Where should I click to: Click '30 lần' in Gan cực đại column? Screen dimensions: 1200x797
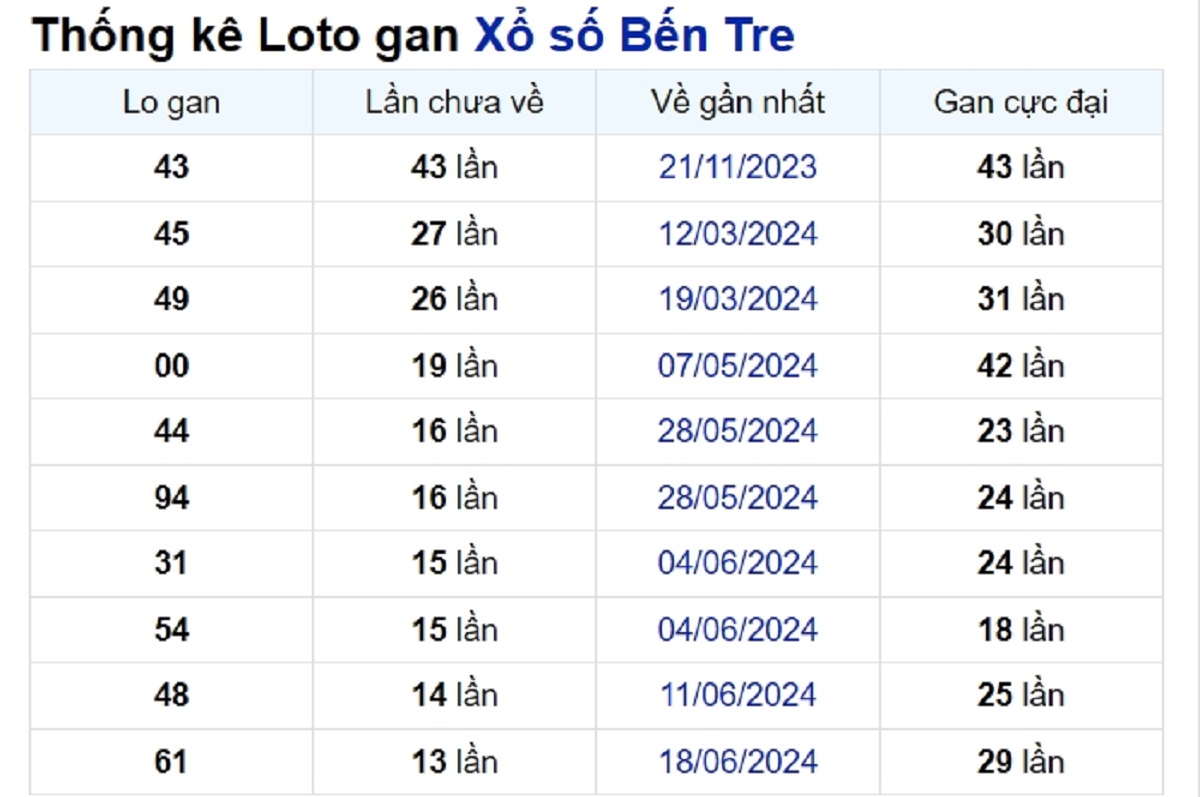pyautogui.click(x=1021, y=234)
